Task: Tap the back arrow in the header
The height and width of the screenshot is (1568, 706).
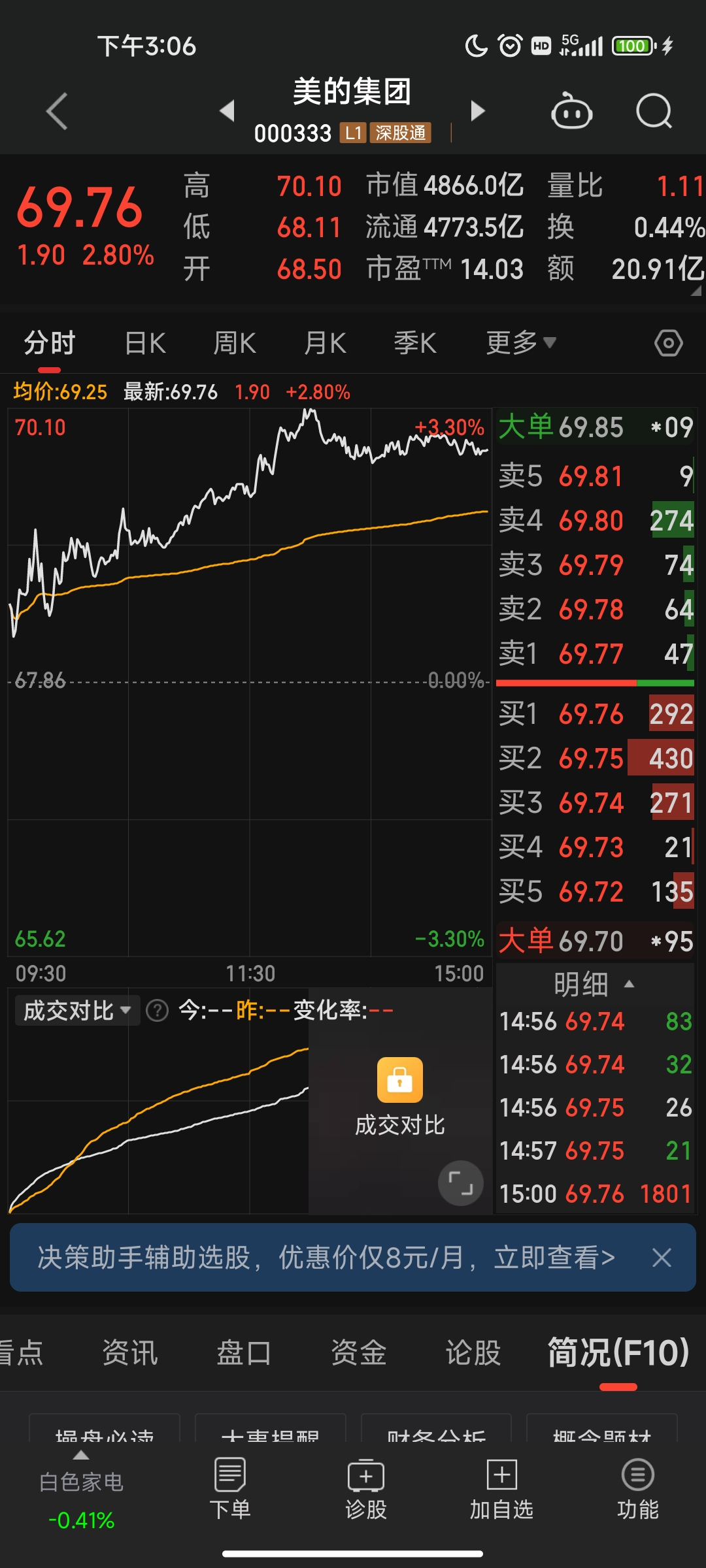Action: click(57, 111)
